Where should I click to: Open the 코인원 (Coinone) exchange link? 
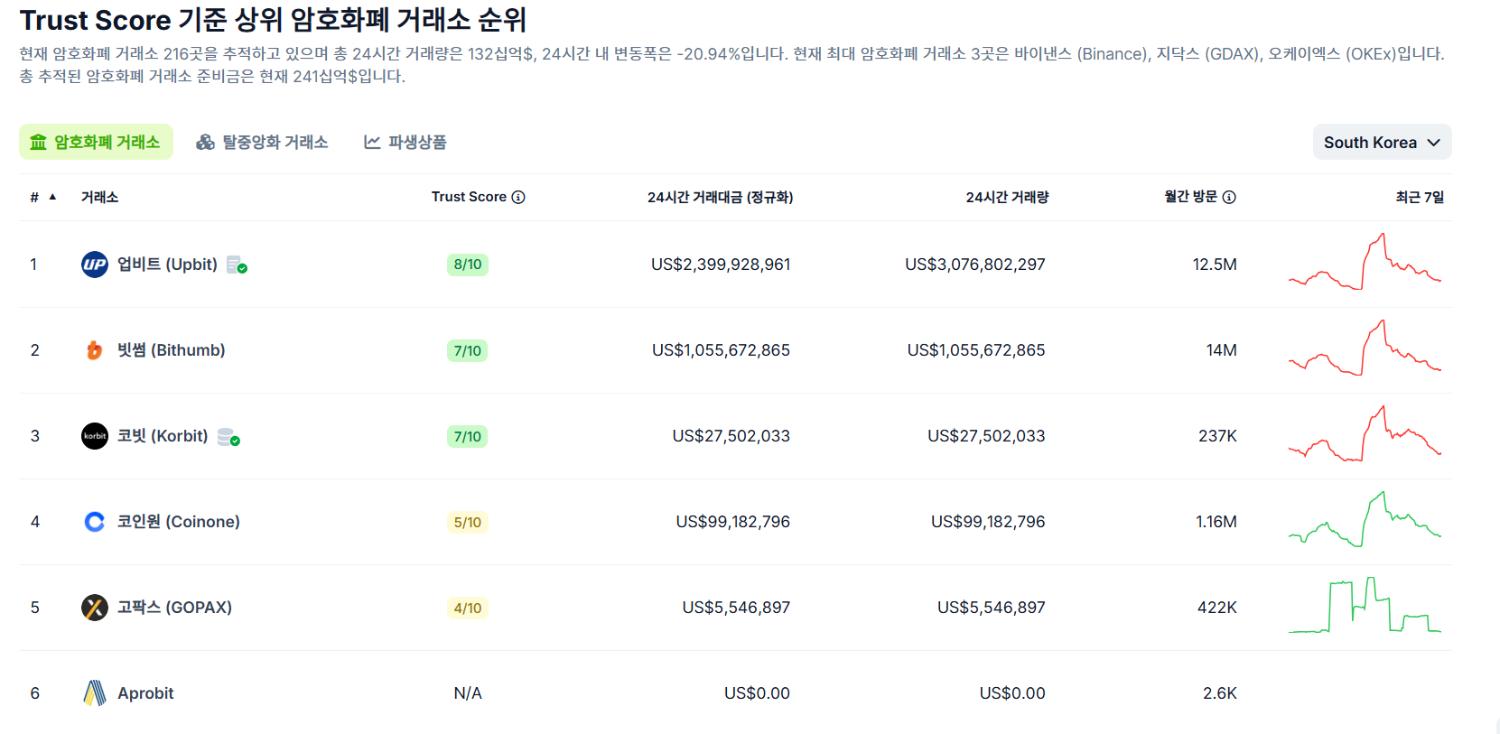coord(178,522)
